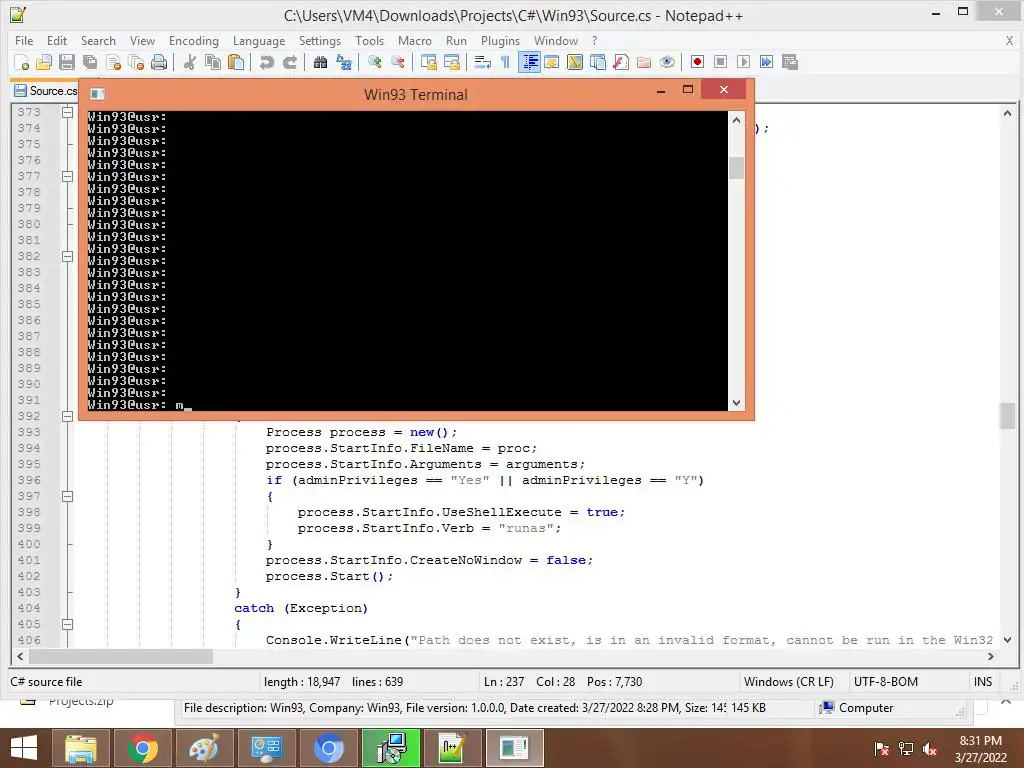Click Synchronize Horizontal Scrolling icon
Viewport: 1024px width, 768px height.
[451, 62]
